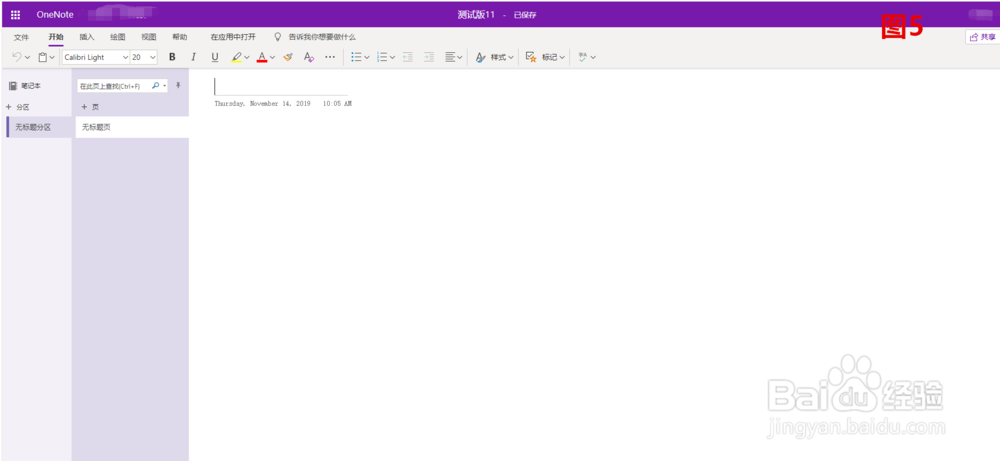
Task: Click the page title field
Action: click(281, 86)
